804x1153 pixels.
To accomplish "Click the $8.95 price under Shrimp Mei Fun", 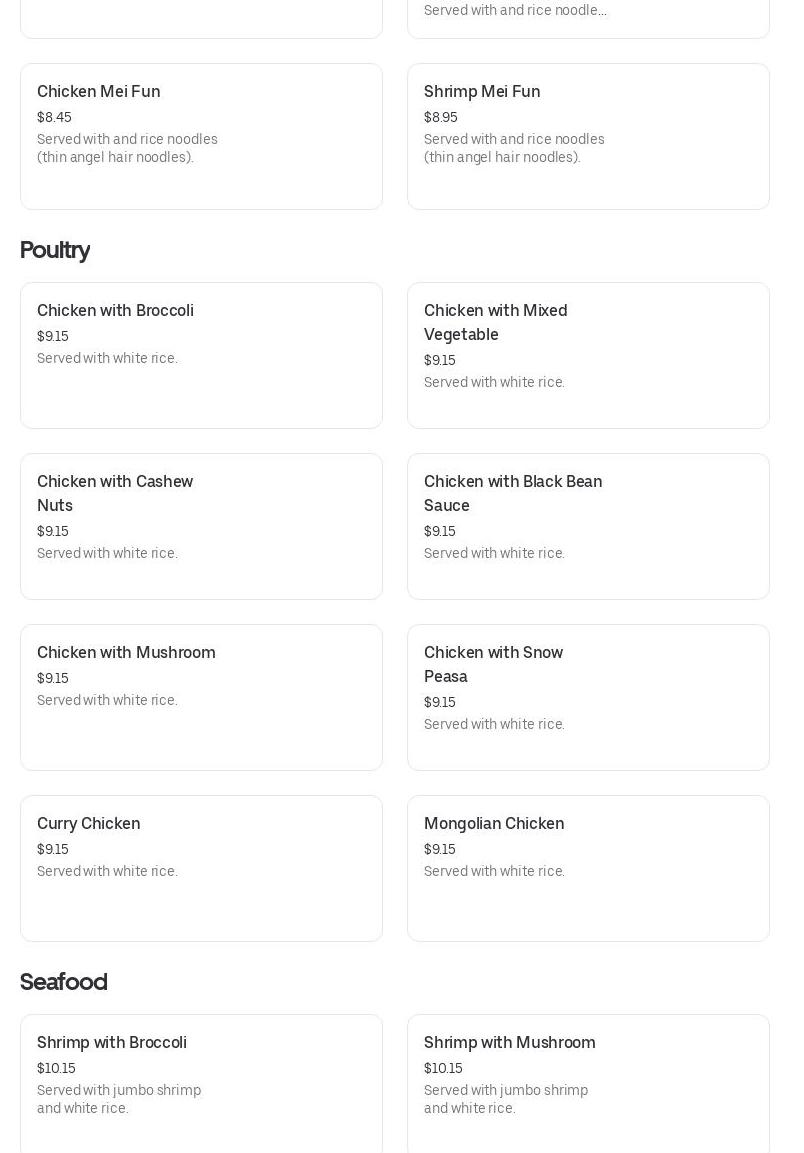I will click(x=441, y=117).
